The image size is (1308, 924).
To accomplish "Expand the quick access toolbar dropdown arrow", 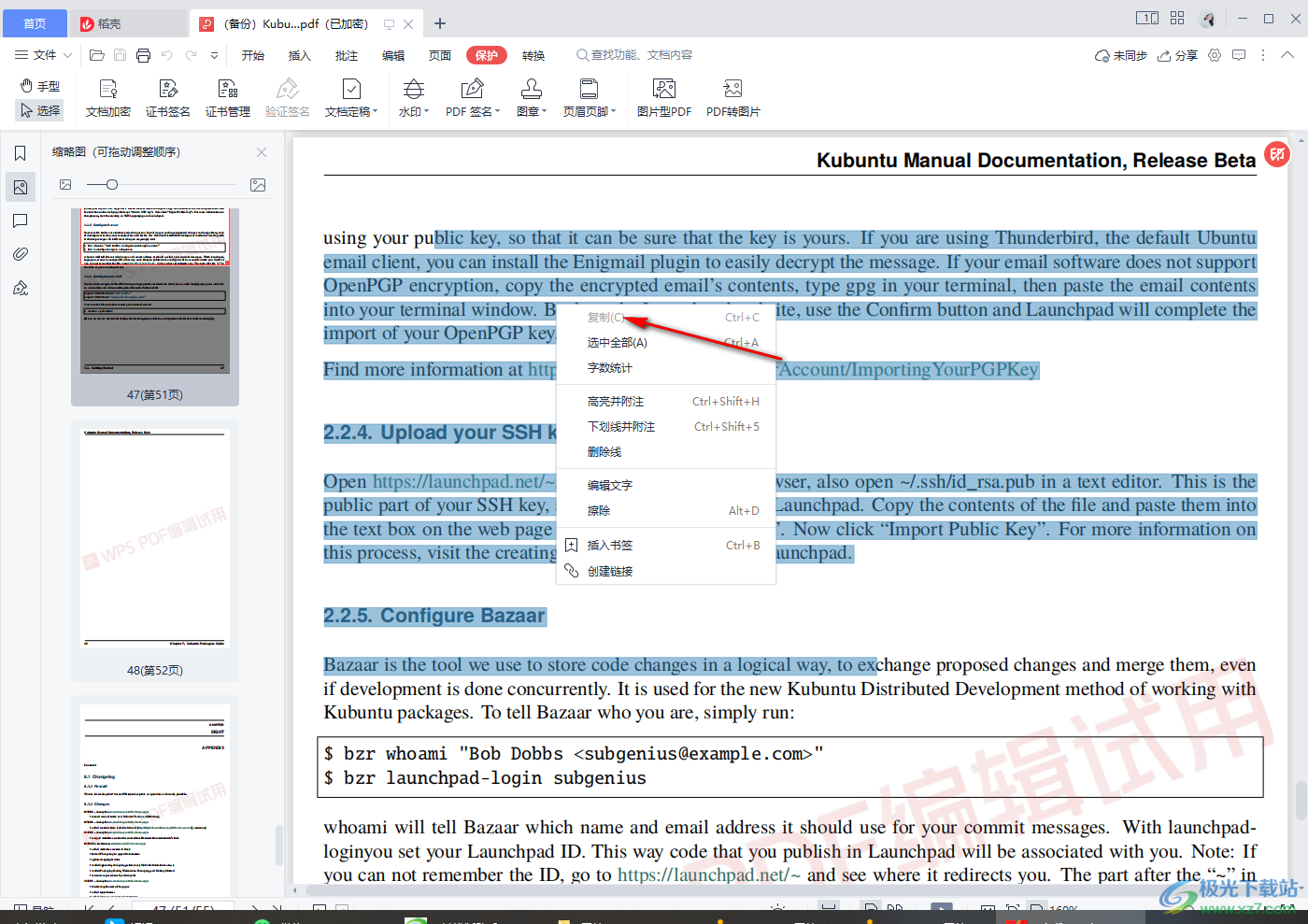I will (214, 55).
